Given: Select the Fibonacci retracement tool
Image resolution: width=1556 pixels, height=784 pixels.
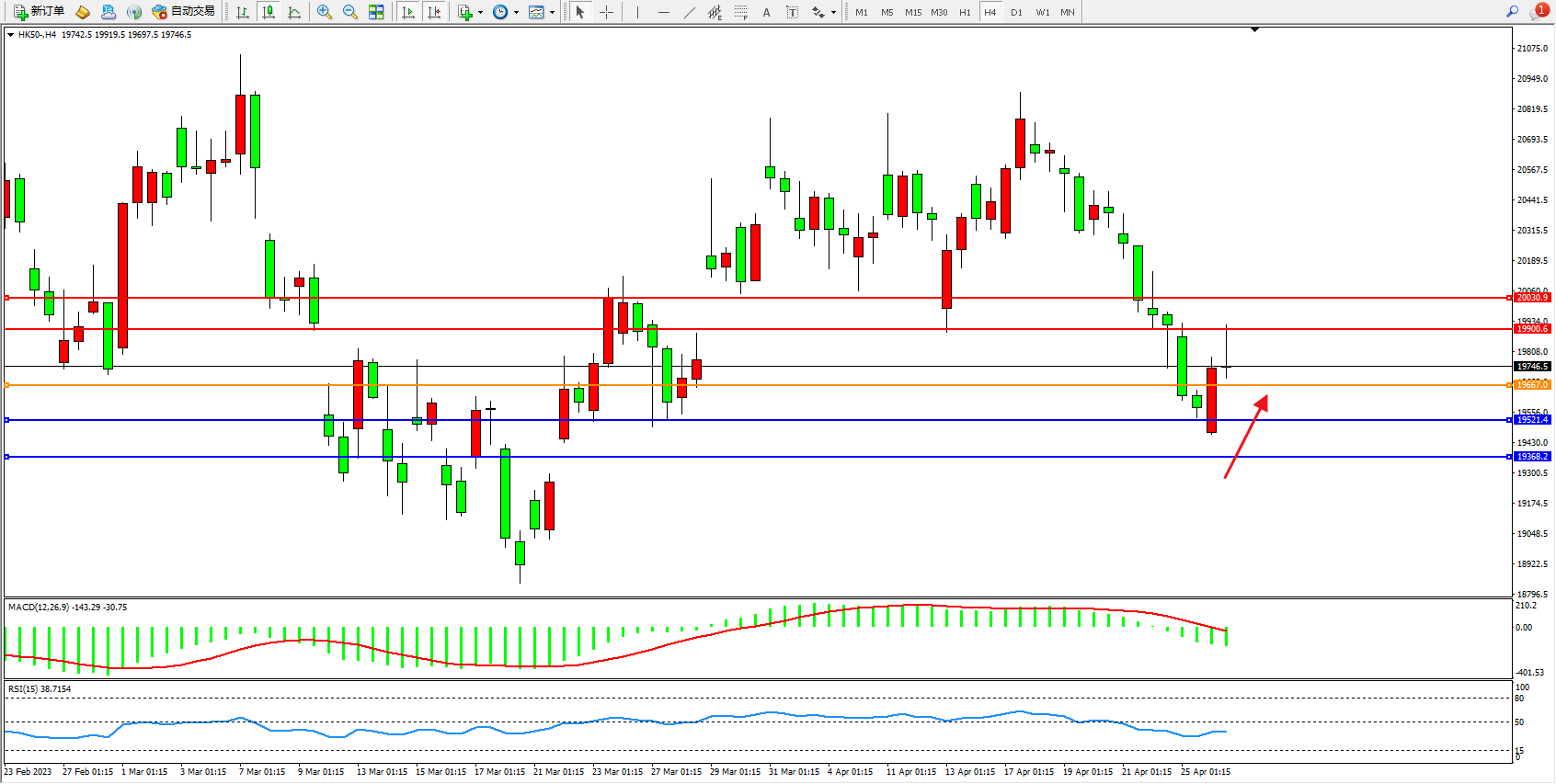Looking at the screenshot, I should point(740,12).
